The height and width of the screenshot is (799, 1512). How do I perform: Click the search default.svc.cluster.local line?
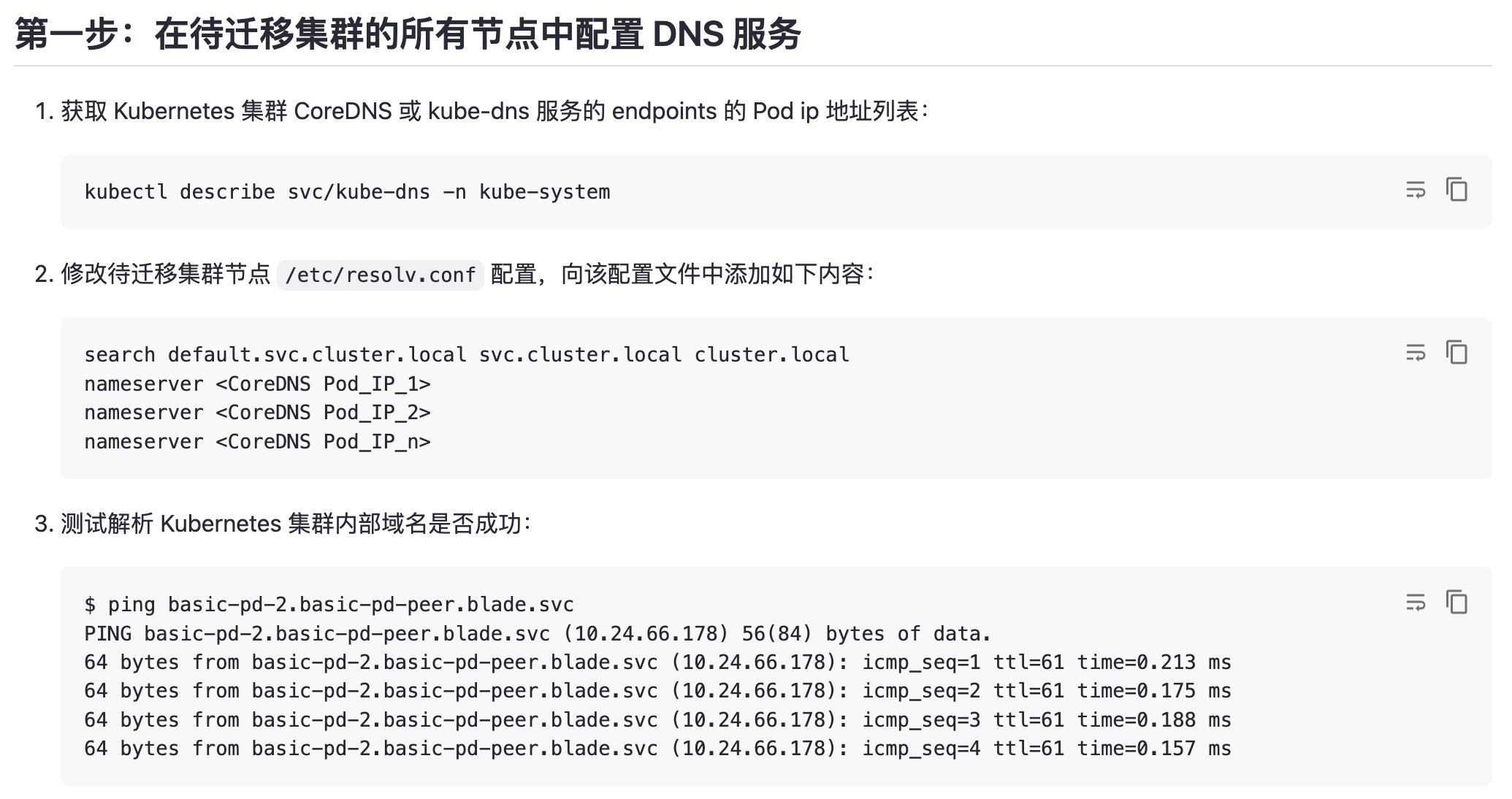click(466, 355)
